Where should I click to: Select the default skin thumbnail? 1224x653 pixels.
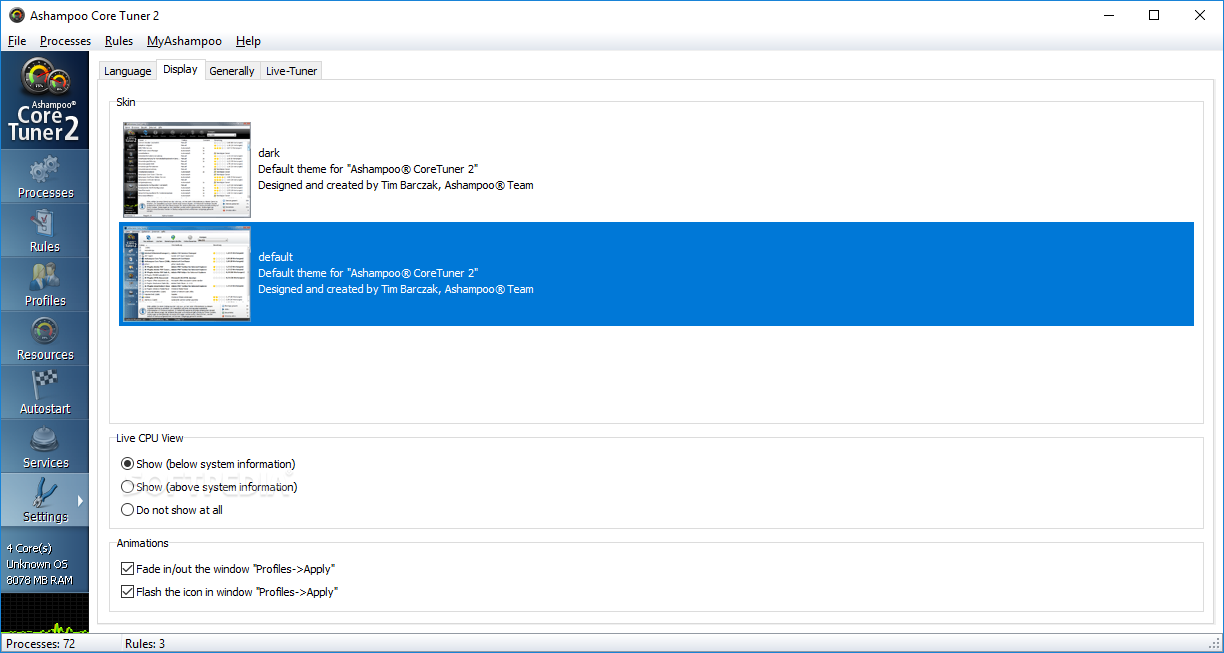(x=187, y=273)
